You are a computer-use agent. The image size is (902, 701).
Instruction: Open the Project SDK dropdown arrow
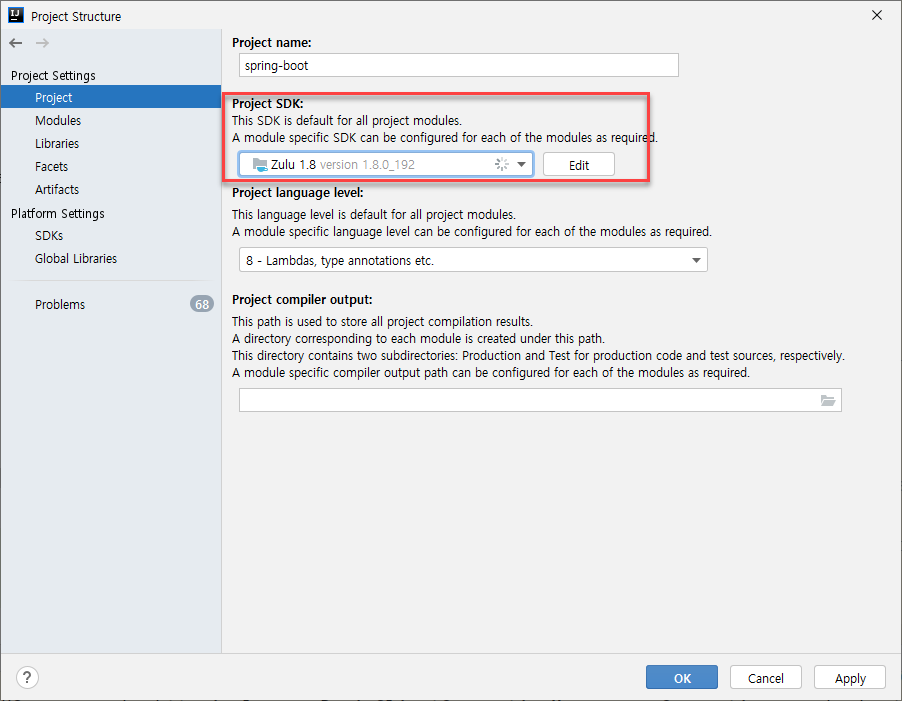tap(521, 164)
